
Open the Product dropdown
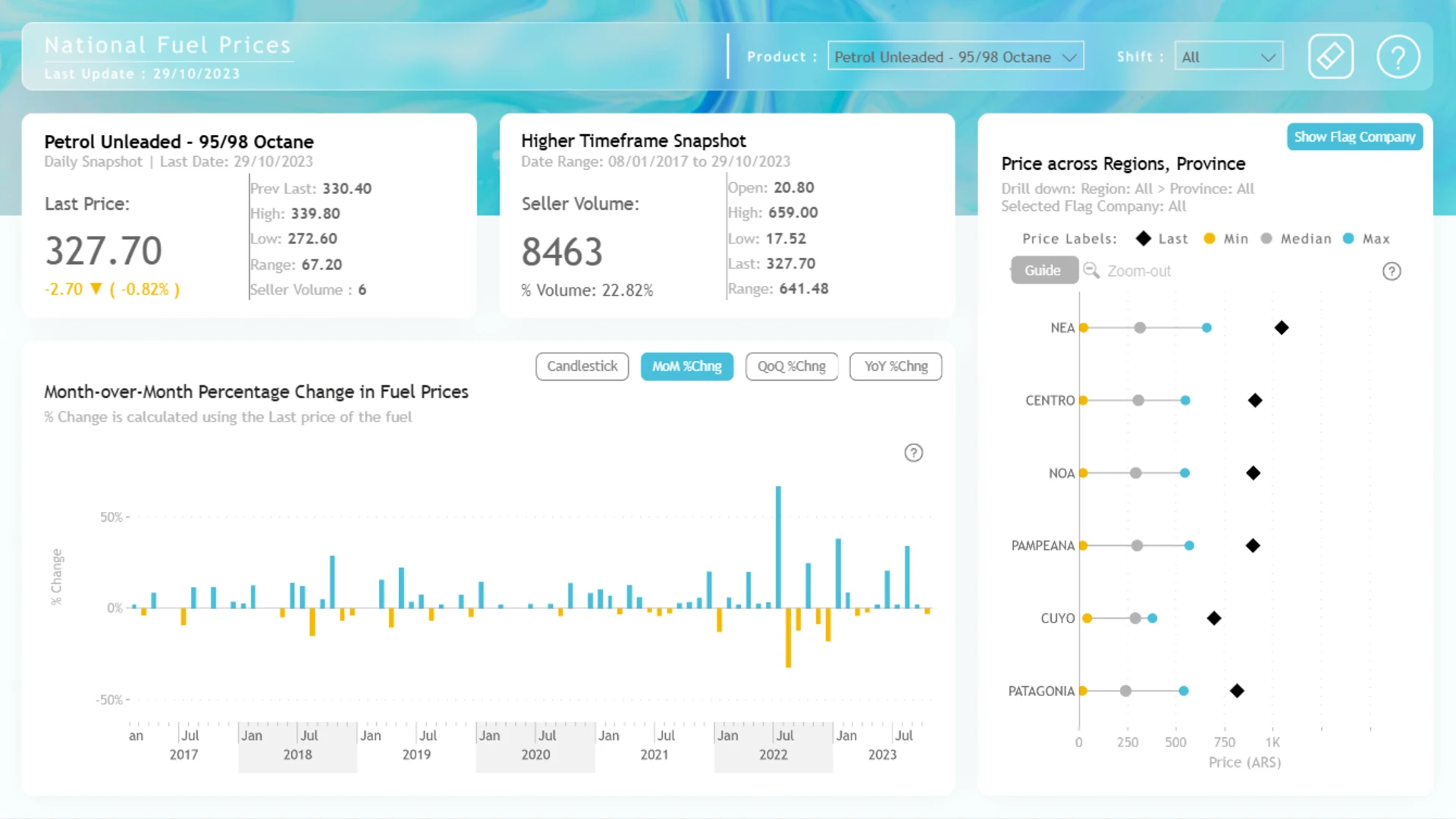pos(955,57)
